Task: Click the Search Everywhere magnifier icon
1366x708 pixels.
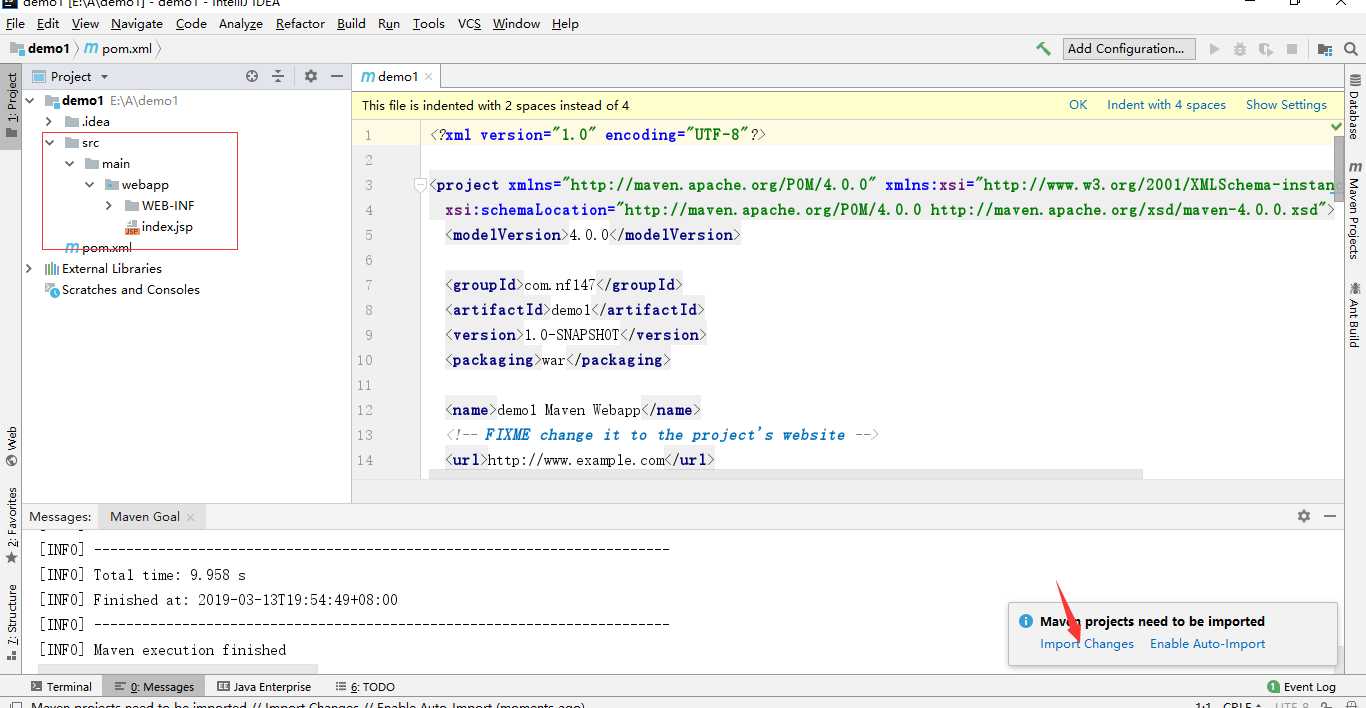Action: pos(1350,49)
